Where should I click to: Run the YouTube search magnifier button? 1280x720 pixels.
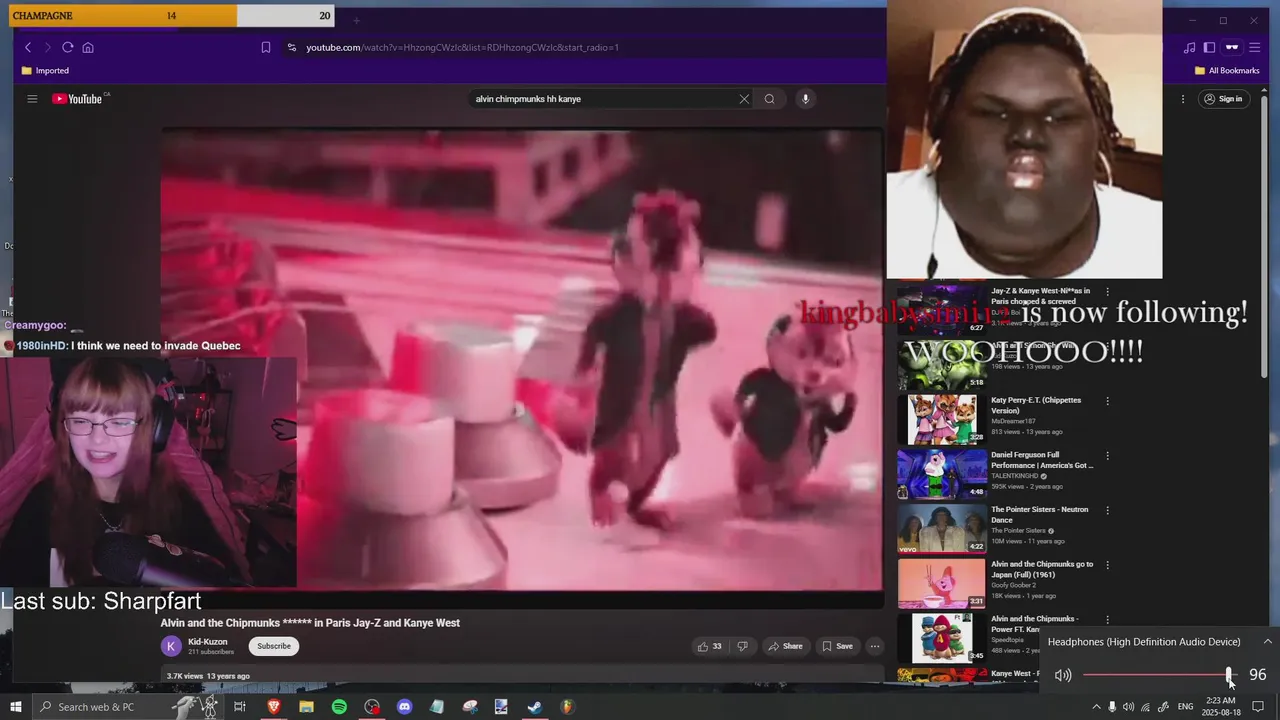click(x=769, y=99)
